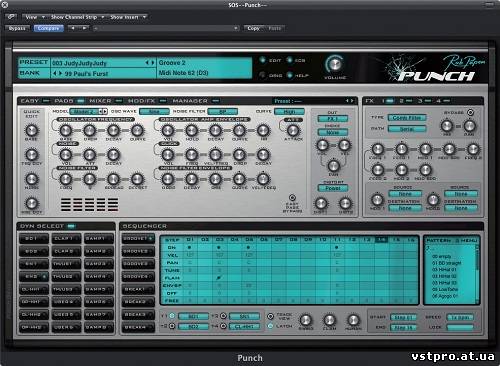
Task: Click the FX PAN knob under Bypass
Action: pyautogui.click(x=469, y=126)
